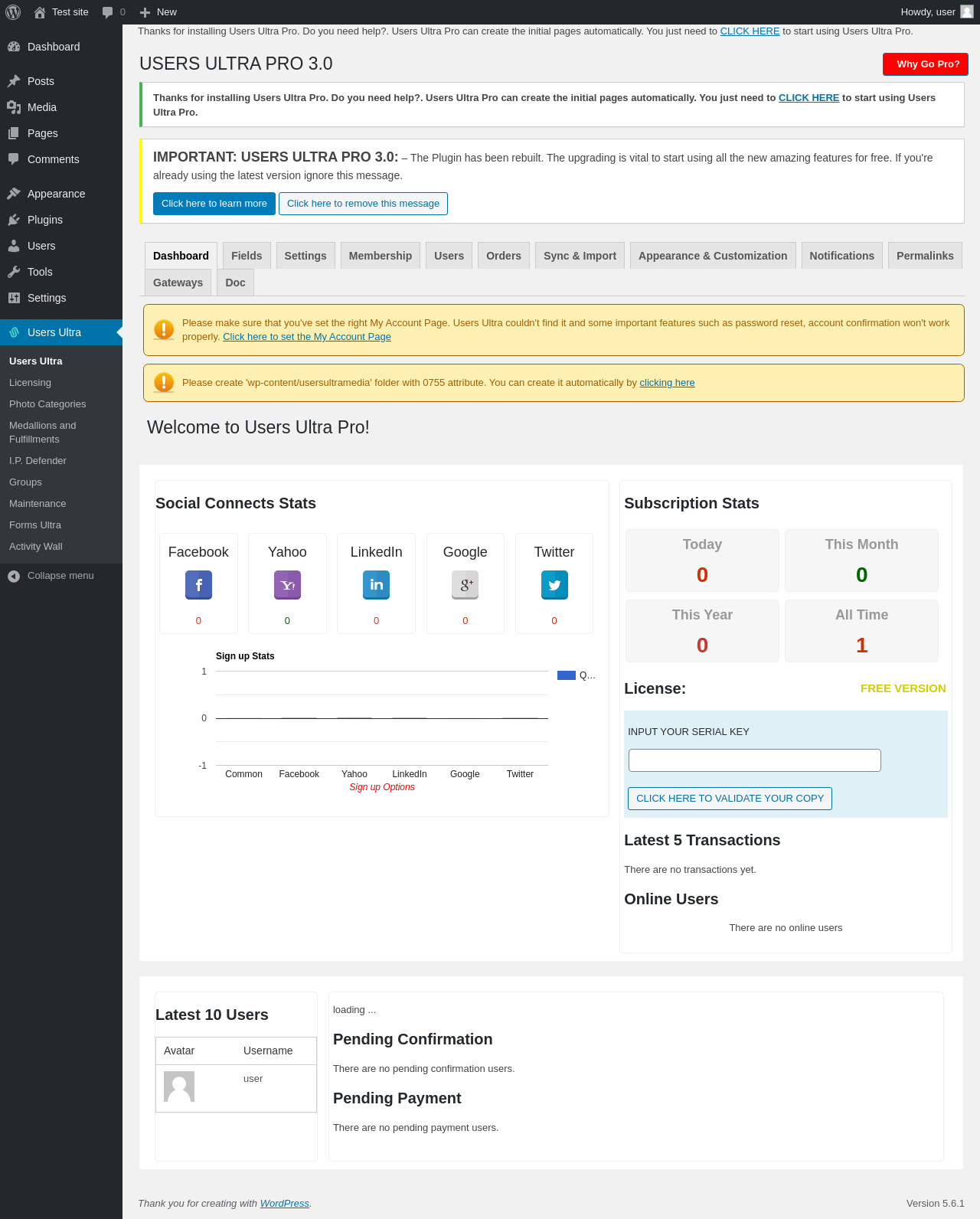The image size is (980, 1219).
Task: Click the Media icon in sidebar
Action: [14, 107]
